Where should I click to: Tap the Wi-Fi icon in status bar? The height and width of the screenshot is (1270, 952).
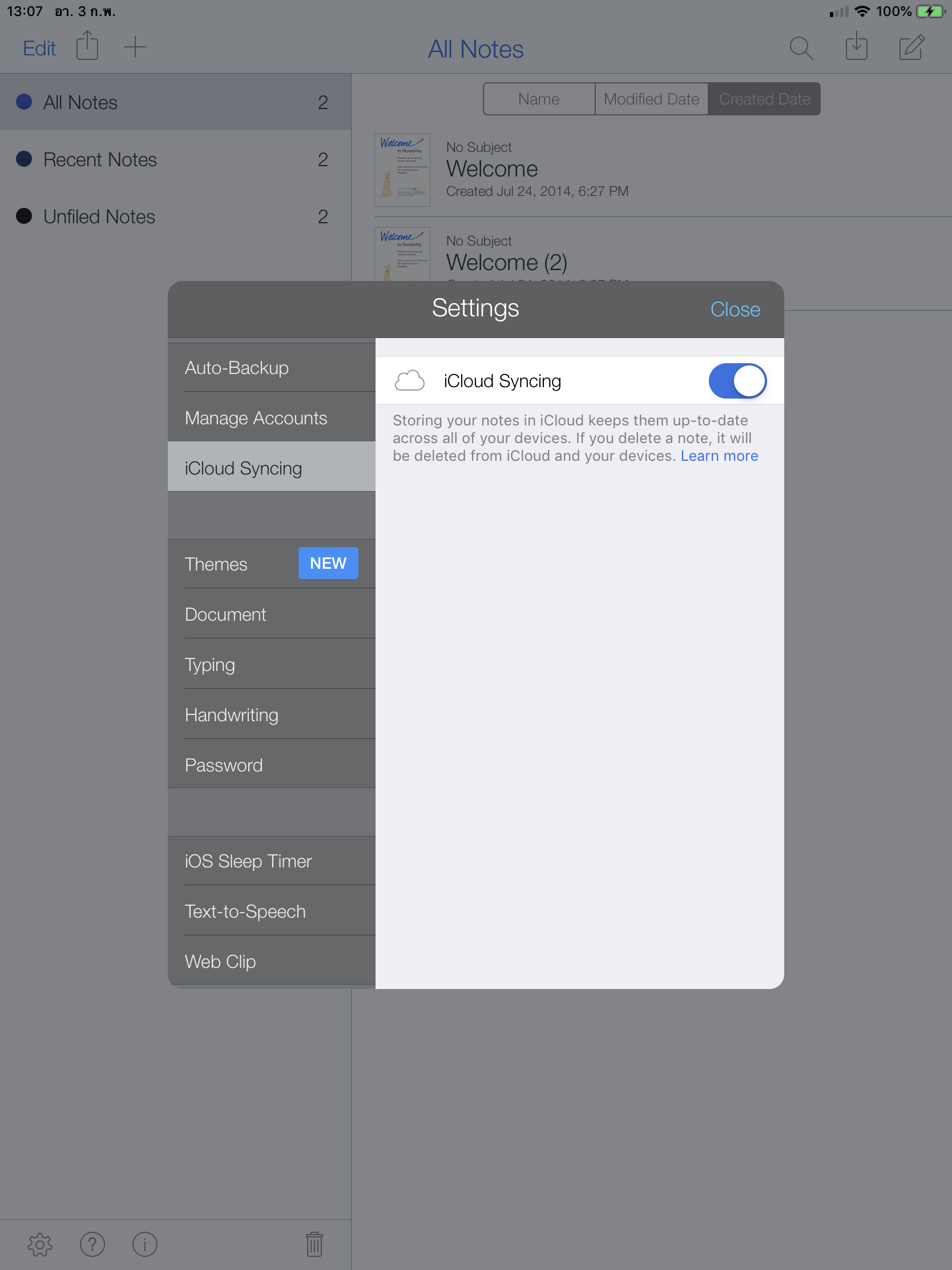pyautogui.click(x=862, y=11)
